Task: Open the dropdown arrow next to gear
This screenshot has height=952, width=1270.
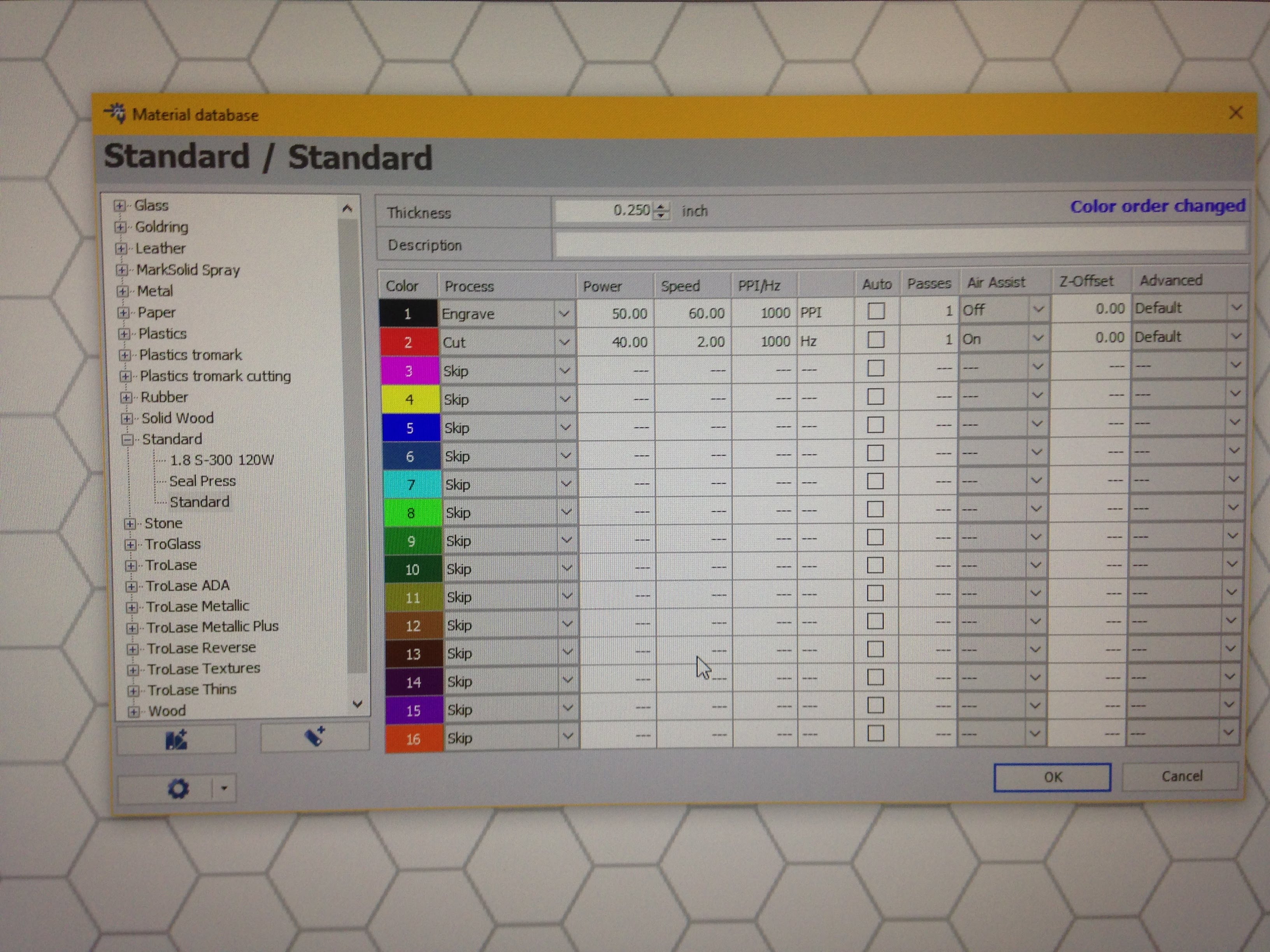Action: (x=225, y=788)
